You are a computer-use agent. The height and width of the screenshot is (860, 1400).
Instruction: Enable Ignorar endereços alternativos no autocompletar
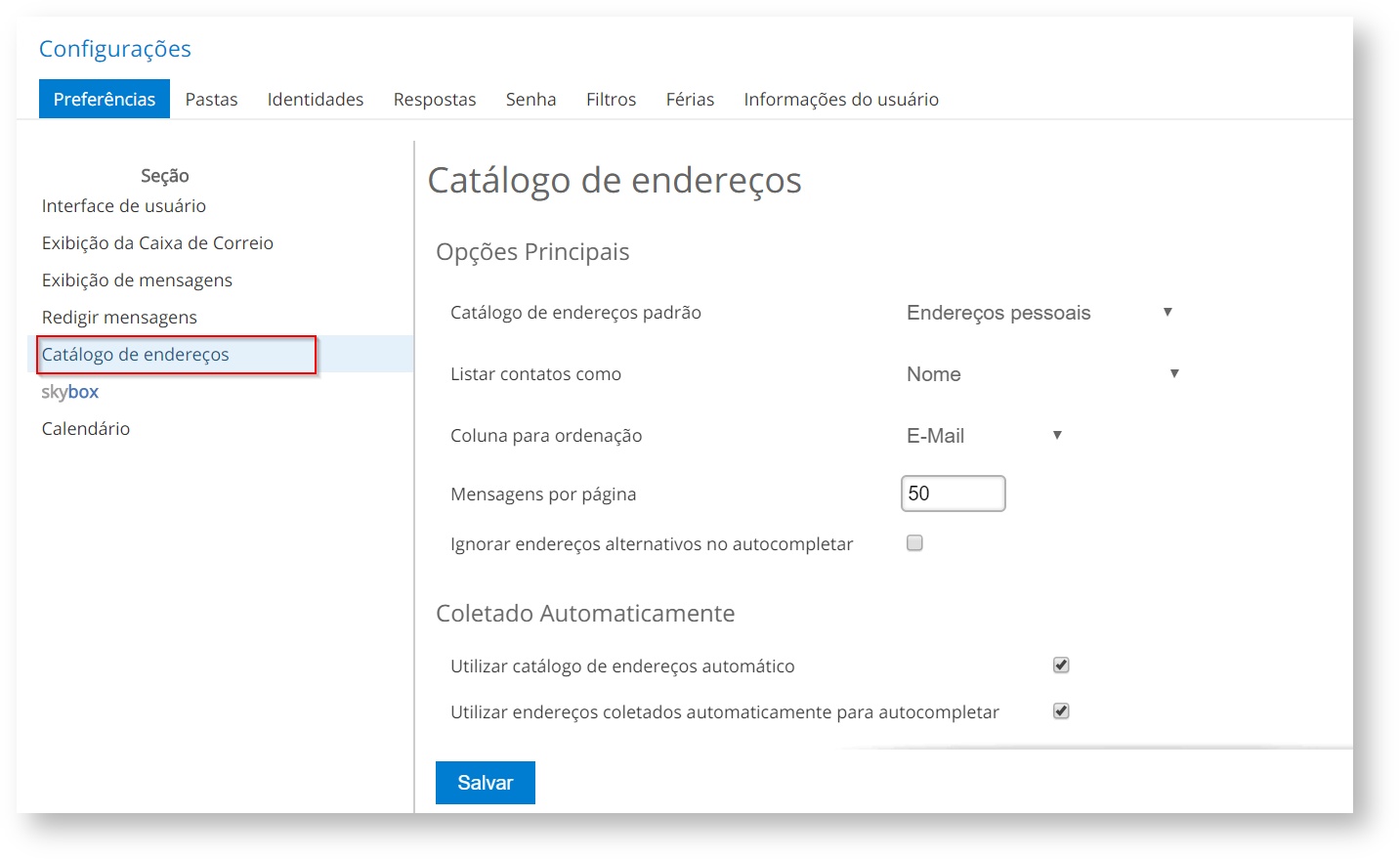click(914, 543)
